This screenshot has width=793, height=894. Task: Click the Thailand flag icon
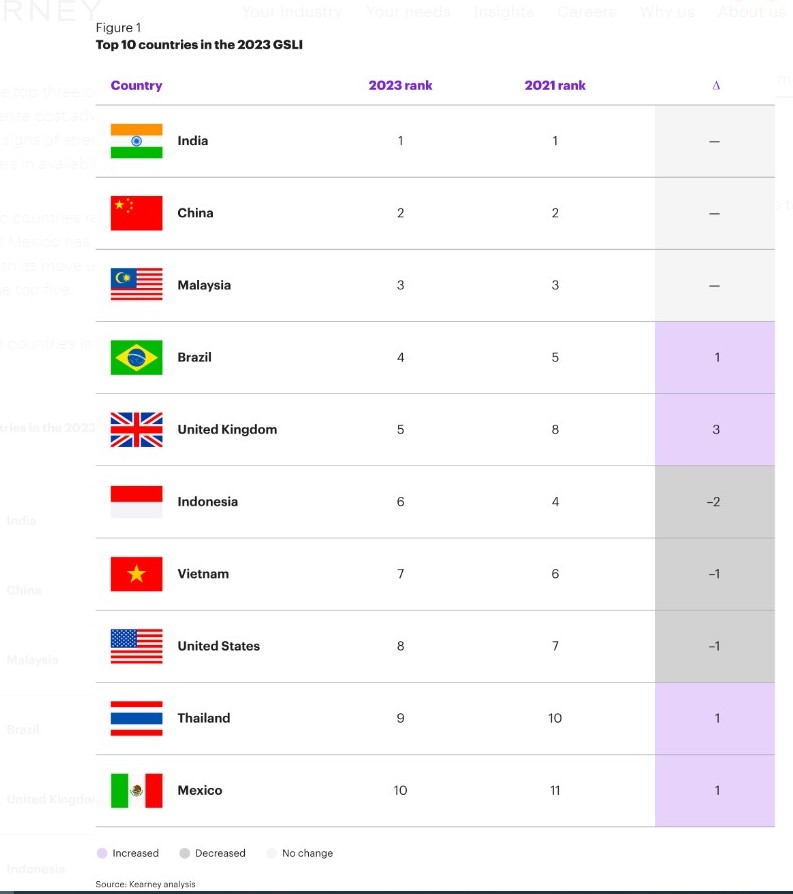[x=136, y=718]
